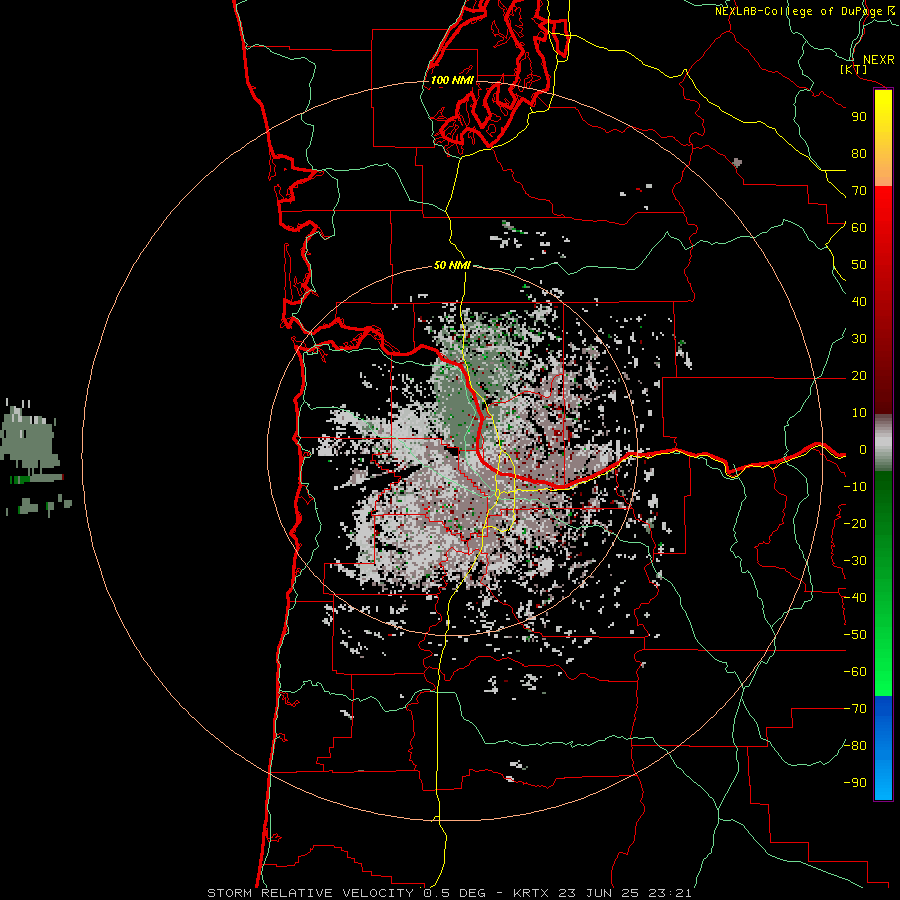Click the -80 value on velocity scale
The height and width of the screenshot is (900, 900).
point(855,746)
